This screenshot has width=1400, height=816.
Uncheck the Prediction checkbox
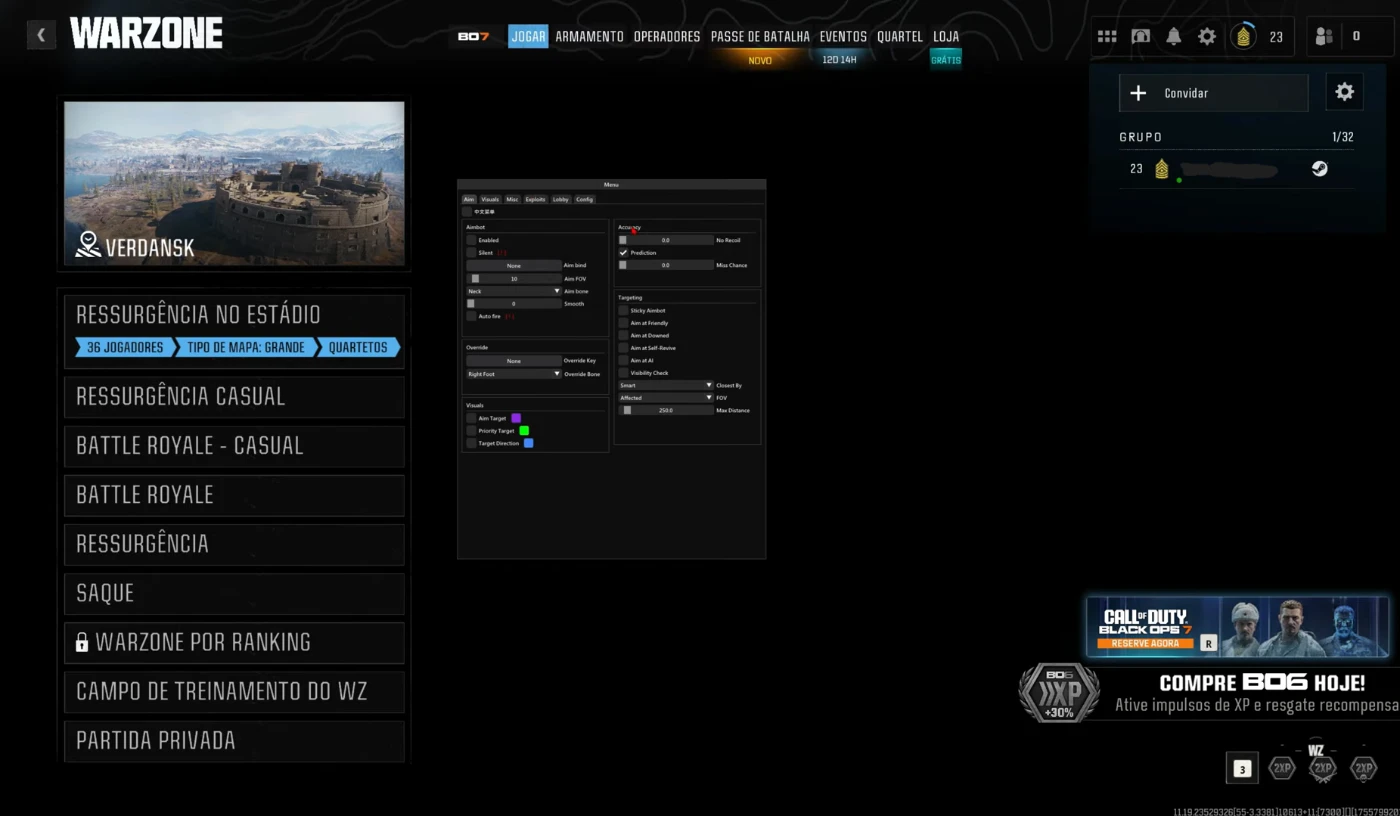tap(623, 253)
